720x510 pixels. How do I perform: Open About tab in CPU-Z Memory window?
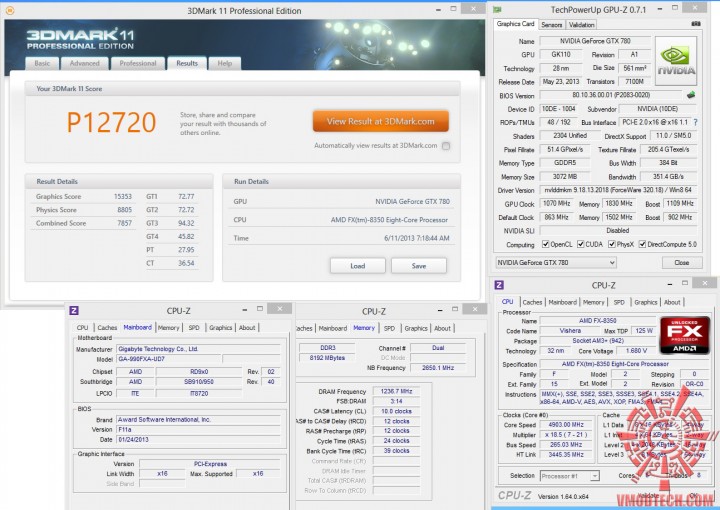(442, 328)
